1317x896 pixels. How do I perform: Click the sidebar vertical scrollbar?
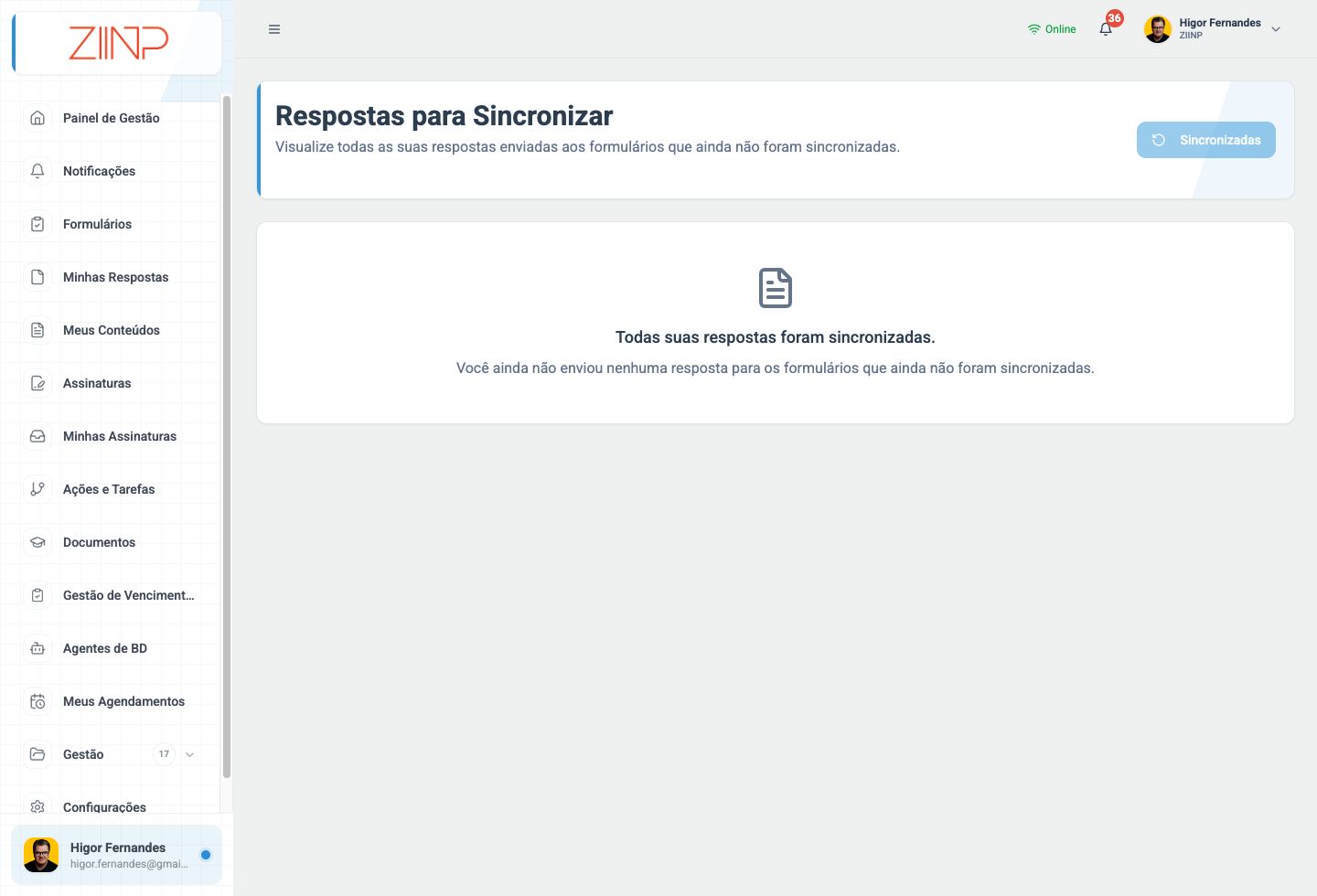(226, 437)
